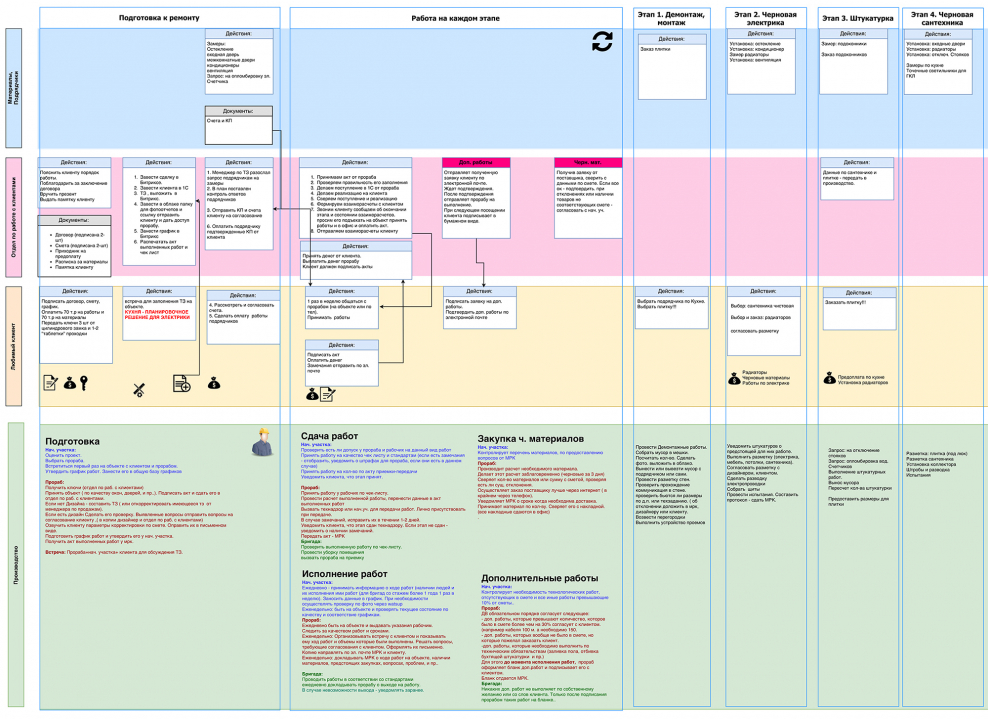Select the Любимый клиент lane label
988x719 pixels.
coord(15,346)
